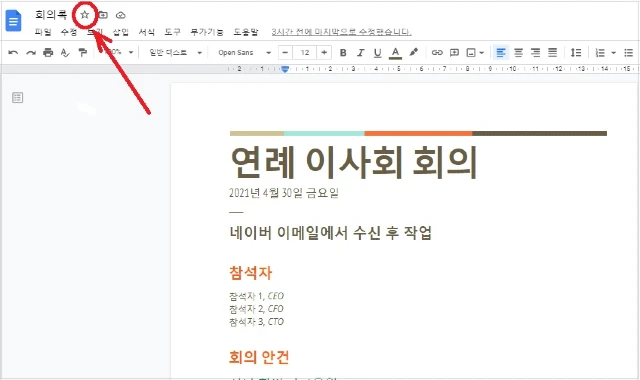Viewport: 640px width, 380px height.
Task: Open the 서식 menu
Action: 147,32
